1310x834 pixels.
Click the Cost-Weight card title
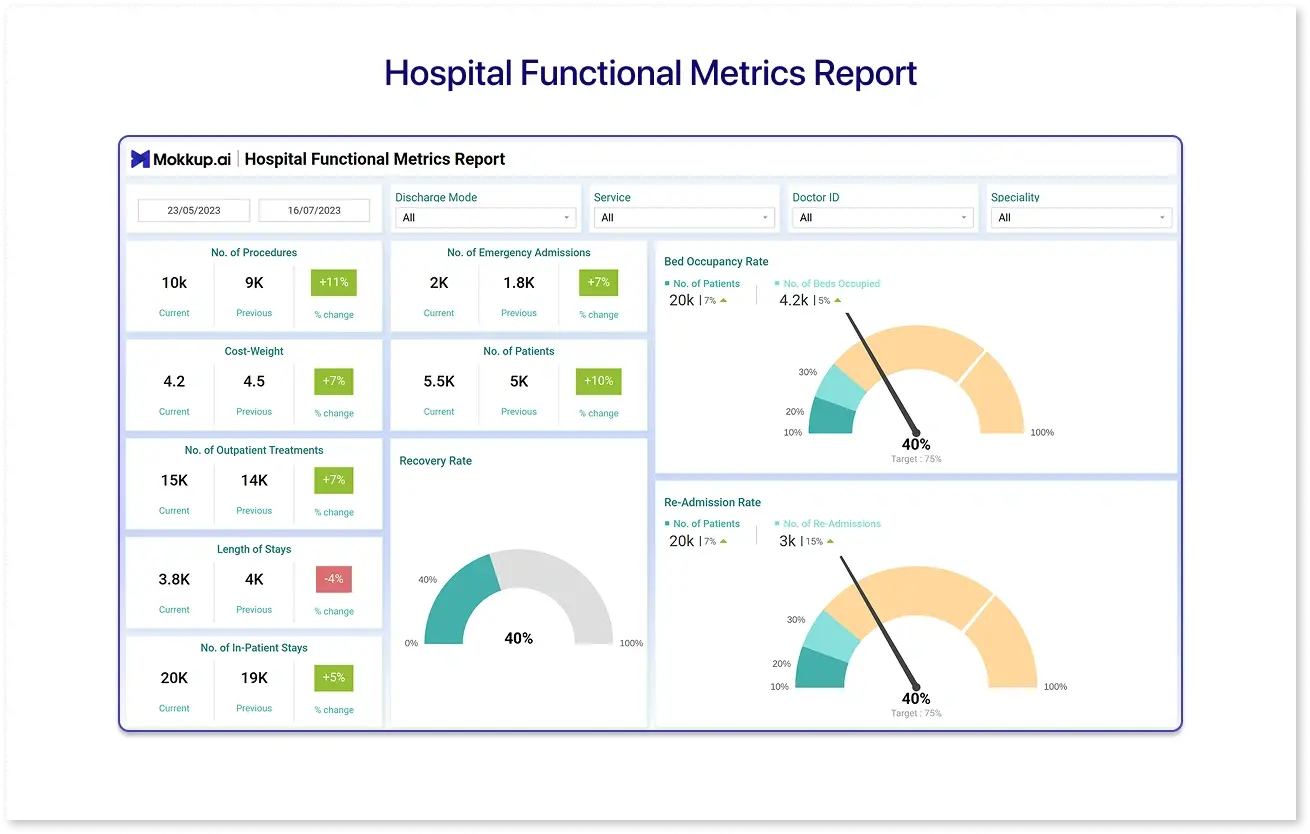coord(254,352)
